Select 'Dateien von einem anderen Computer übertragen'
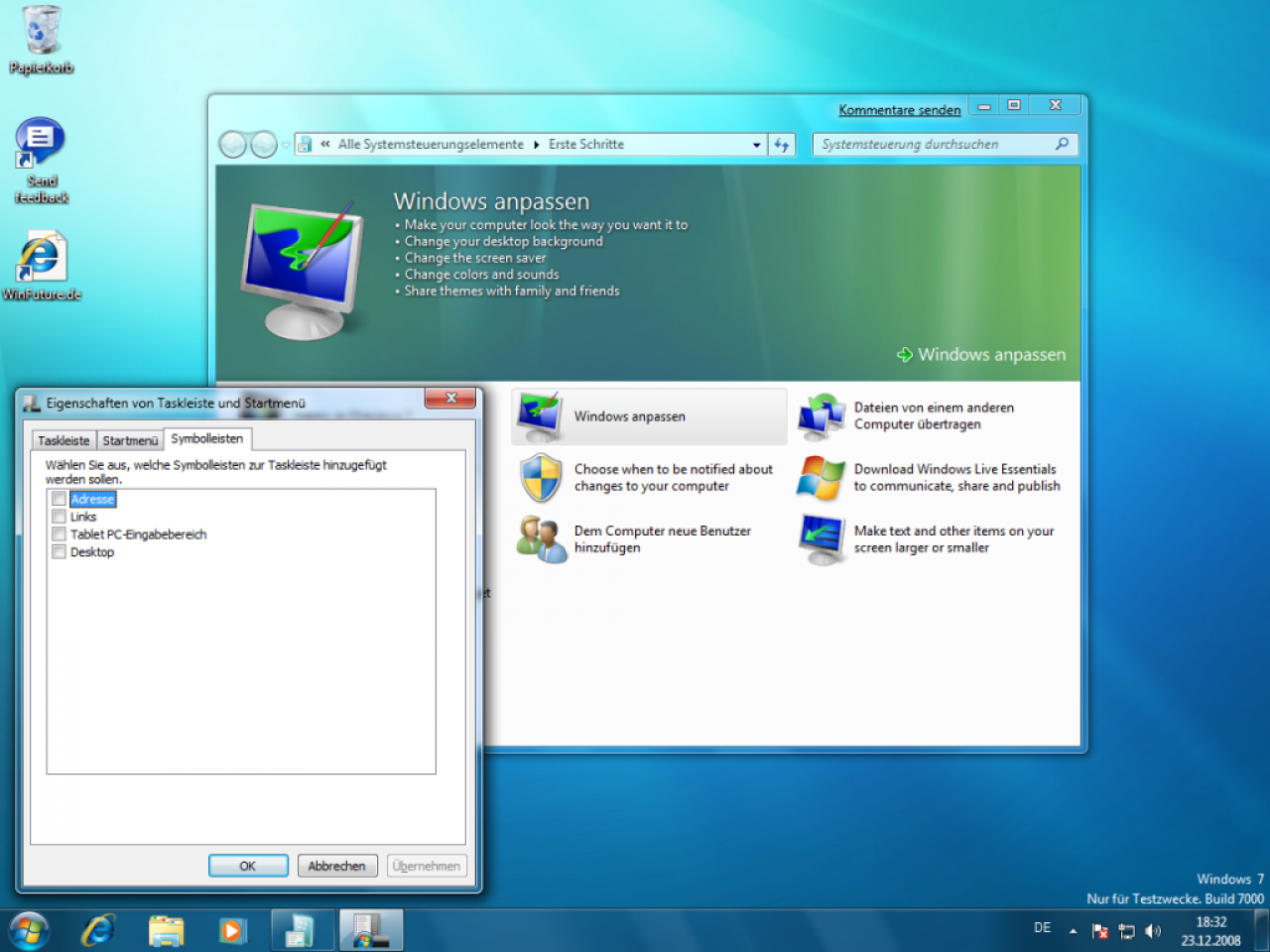 pyautogui.click(x=934, y=416)
